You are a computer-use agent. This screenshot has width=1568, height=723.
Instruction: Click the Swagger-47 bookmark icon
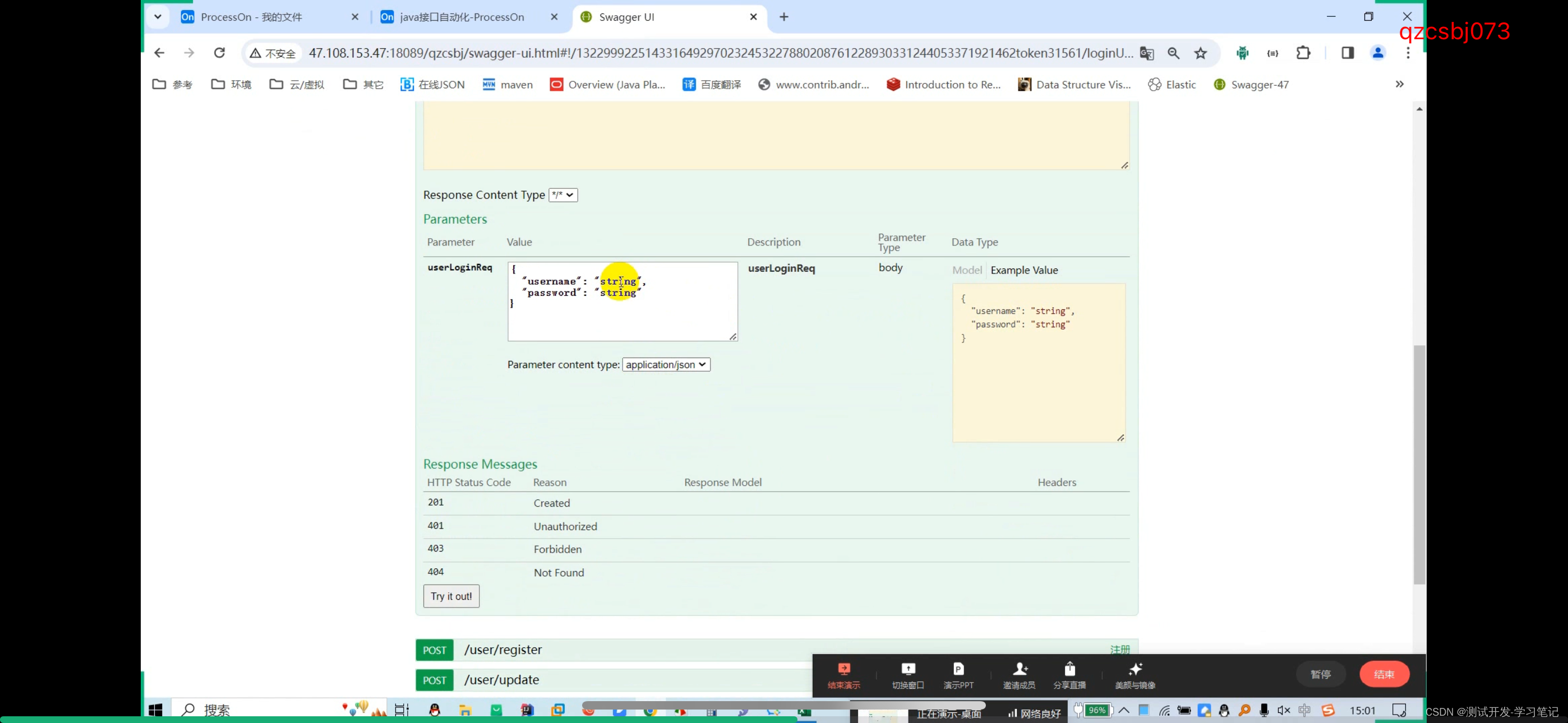[1218, 84]
